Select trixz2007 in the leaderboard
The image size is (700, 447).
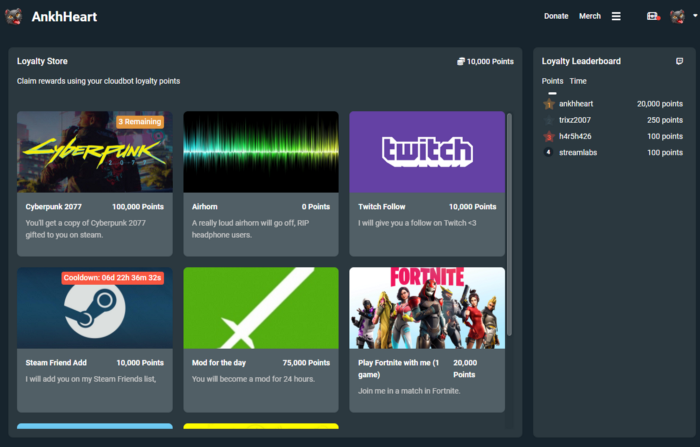tap(575, 120)
